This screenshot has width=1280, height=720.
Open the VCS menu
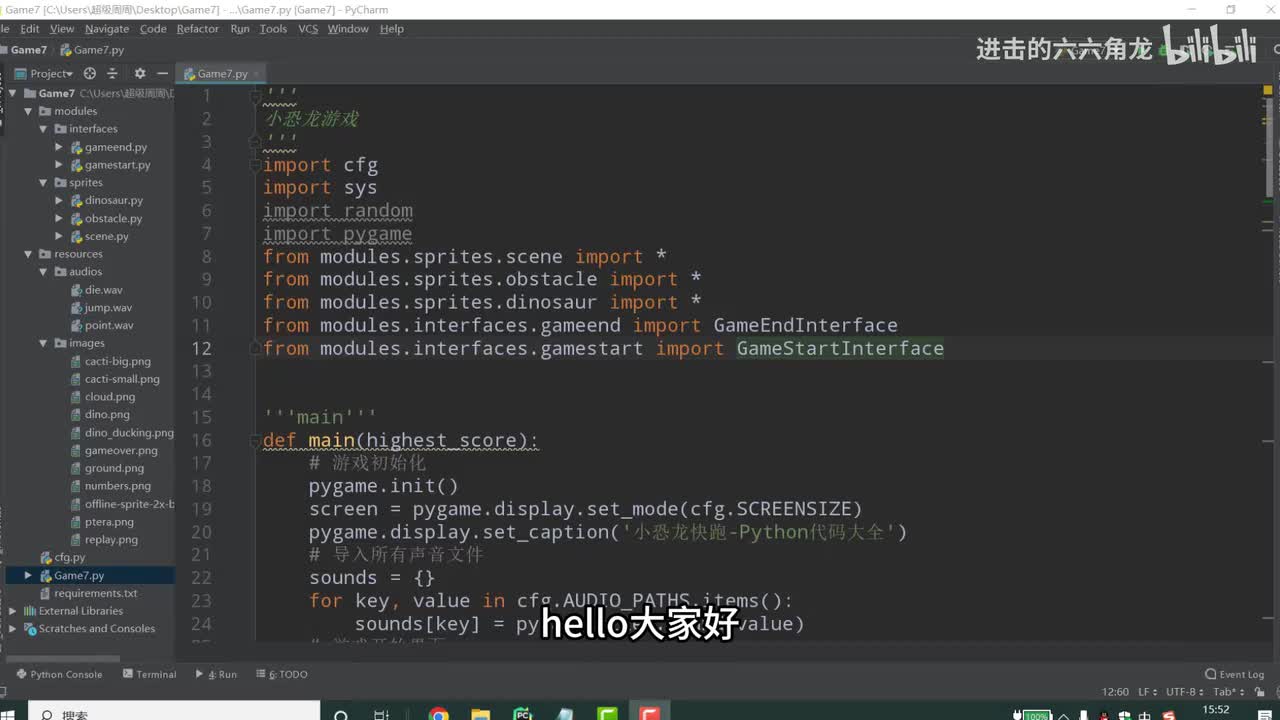[x=308, y=29]
